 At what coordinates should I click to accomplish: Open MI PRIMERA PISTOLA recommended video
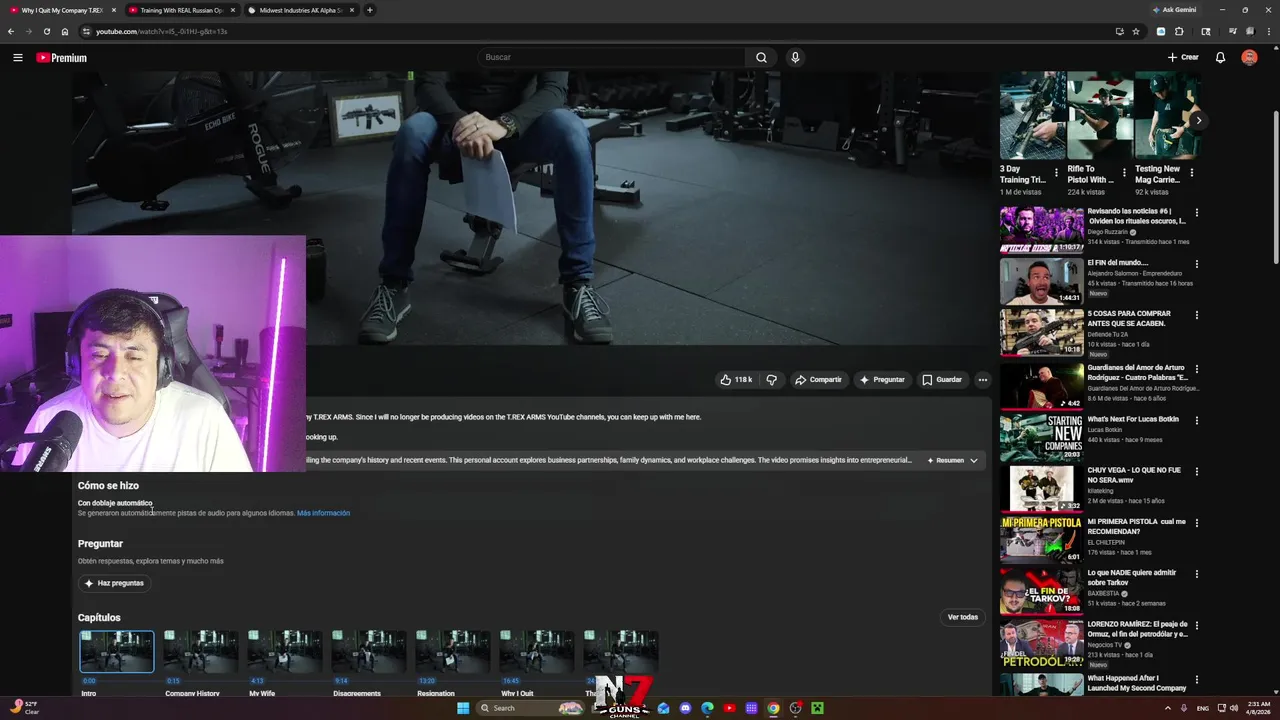[1041, 540]
